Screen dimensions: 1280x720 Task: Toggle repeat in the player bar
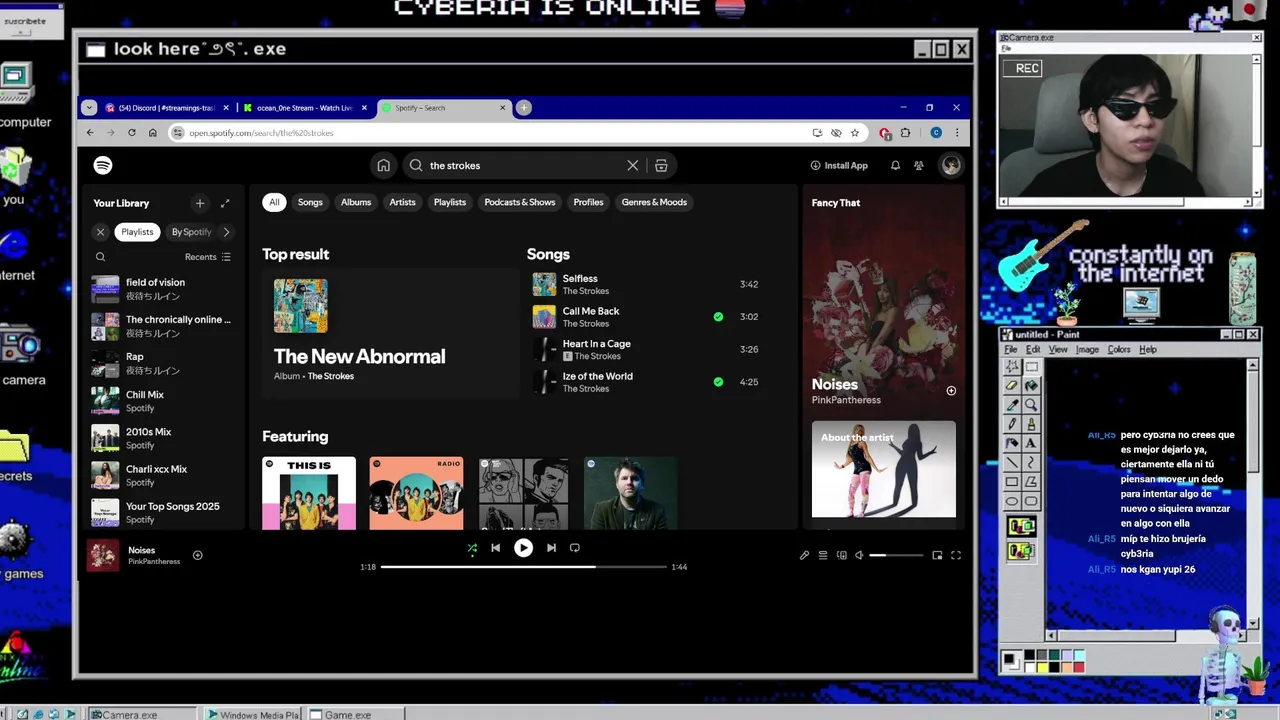click(574, 548)
